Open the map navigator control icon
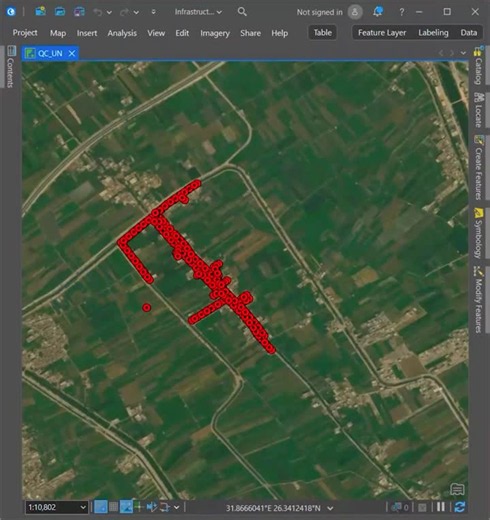 point(457,489)
